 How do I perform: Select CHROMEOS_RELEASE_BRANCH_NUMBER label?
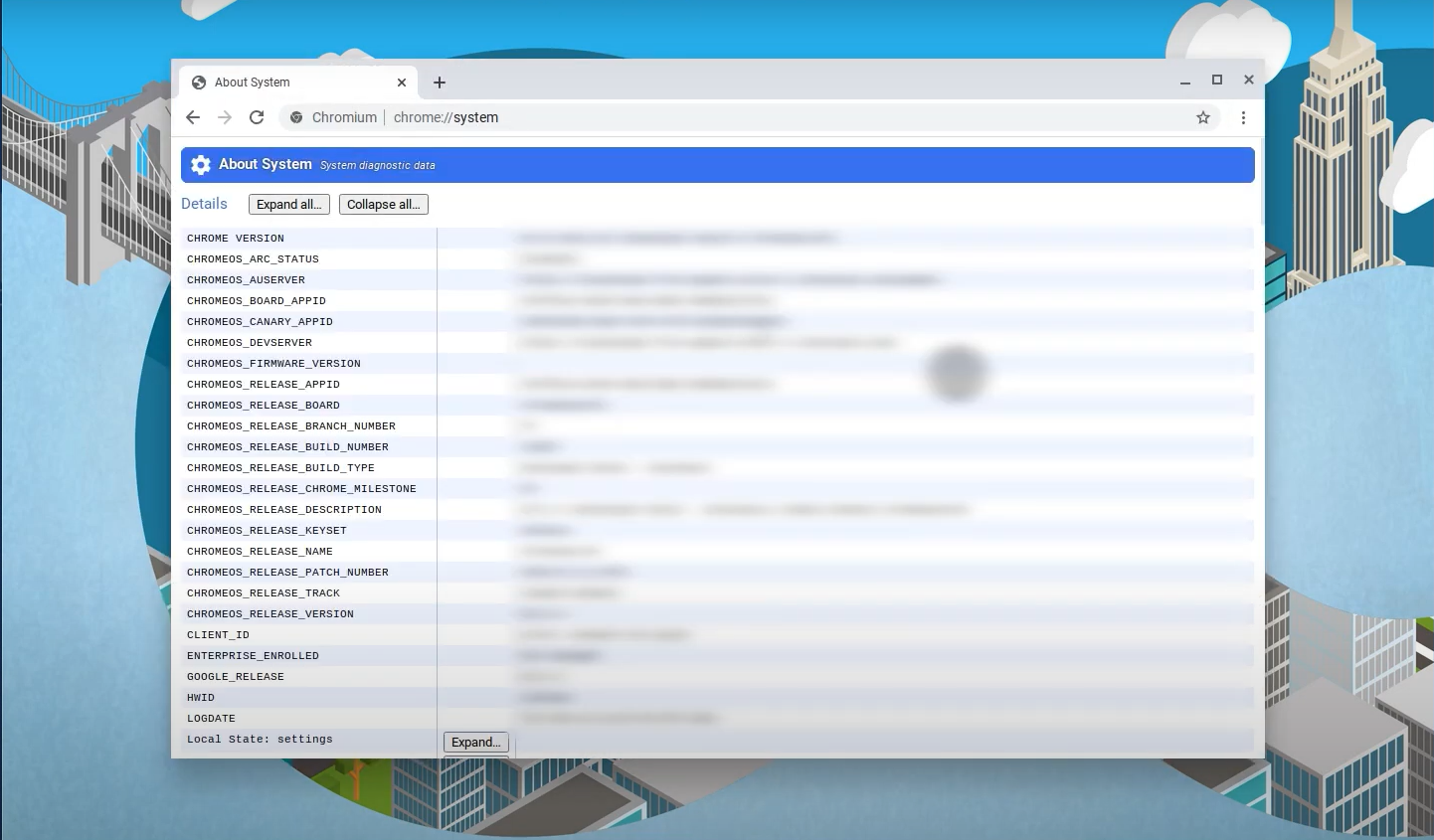291,426
